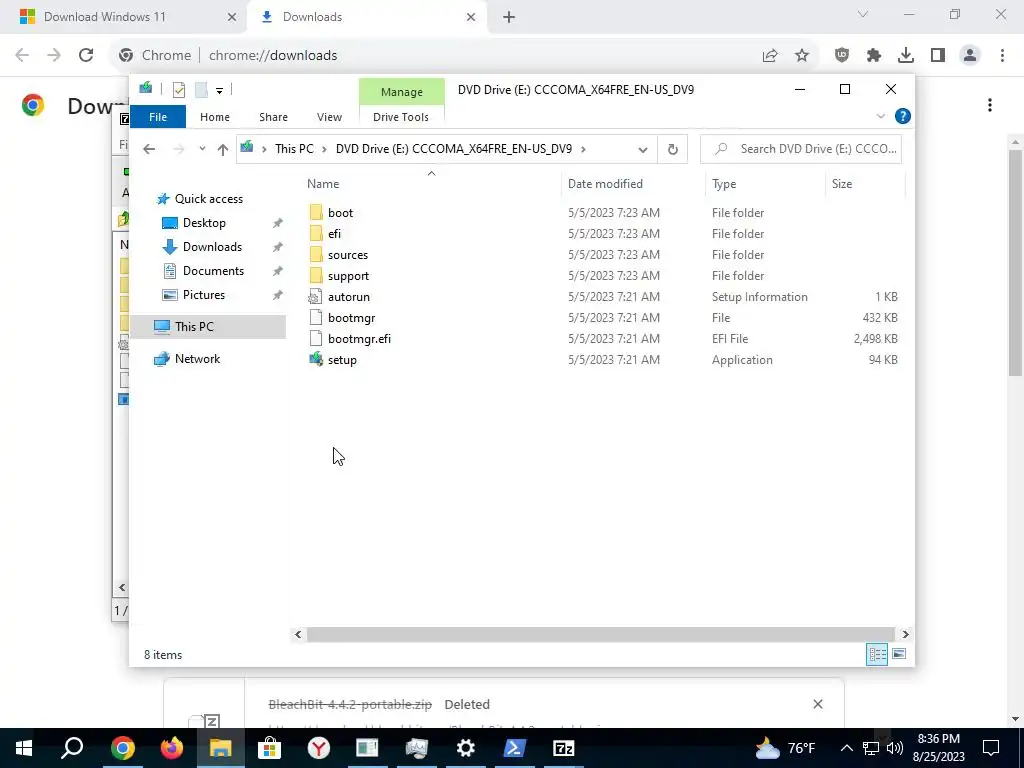Switch to details view layout
Image resolution: width=1024 pixels, height=768 pixels.
pyautogui.click(x=876, y=654)
